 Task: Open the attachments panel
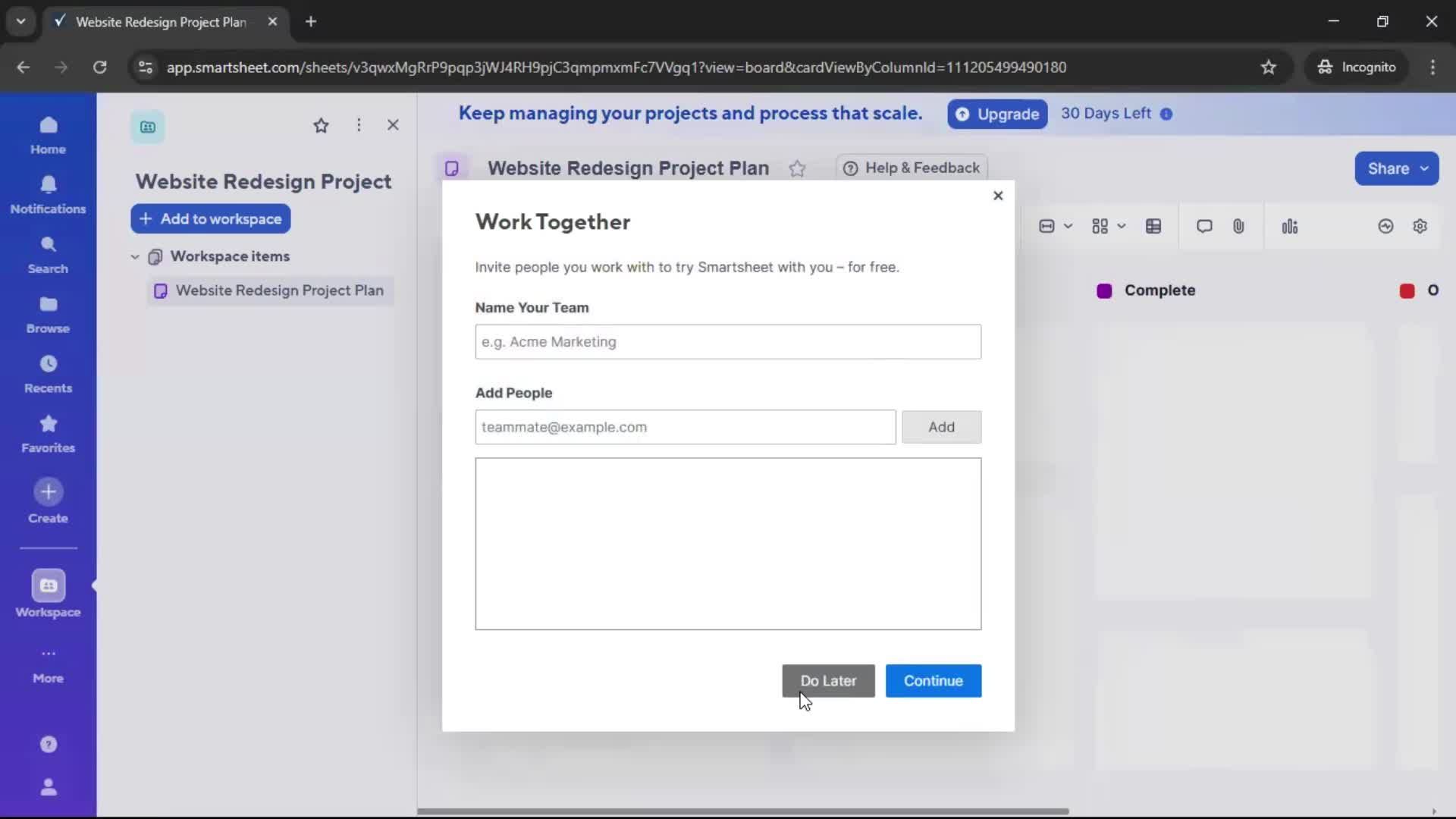[1238, 226]
